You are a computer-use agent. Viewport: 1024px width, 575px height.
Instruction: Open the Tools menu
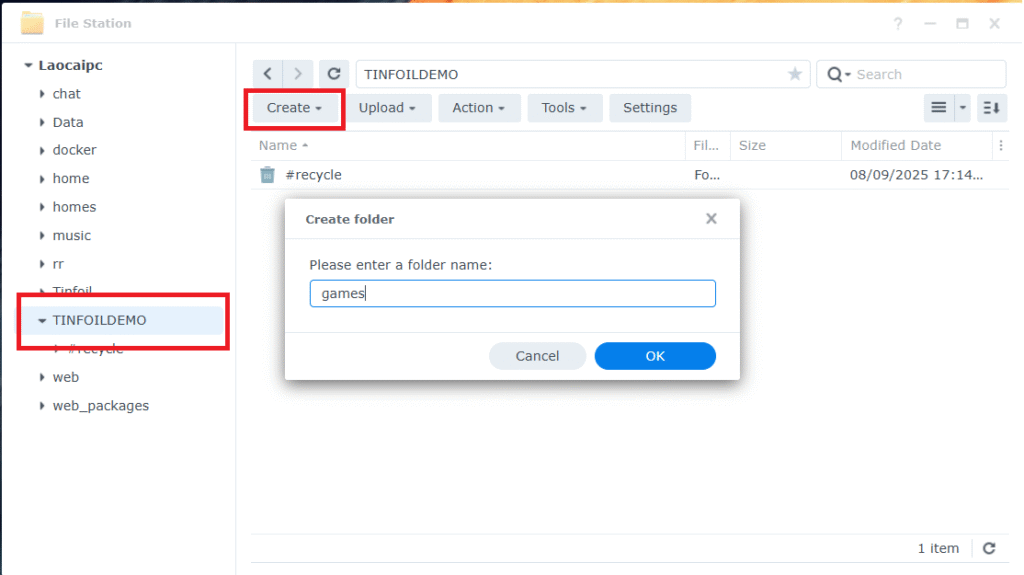tap(565, 108)
